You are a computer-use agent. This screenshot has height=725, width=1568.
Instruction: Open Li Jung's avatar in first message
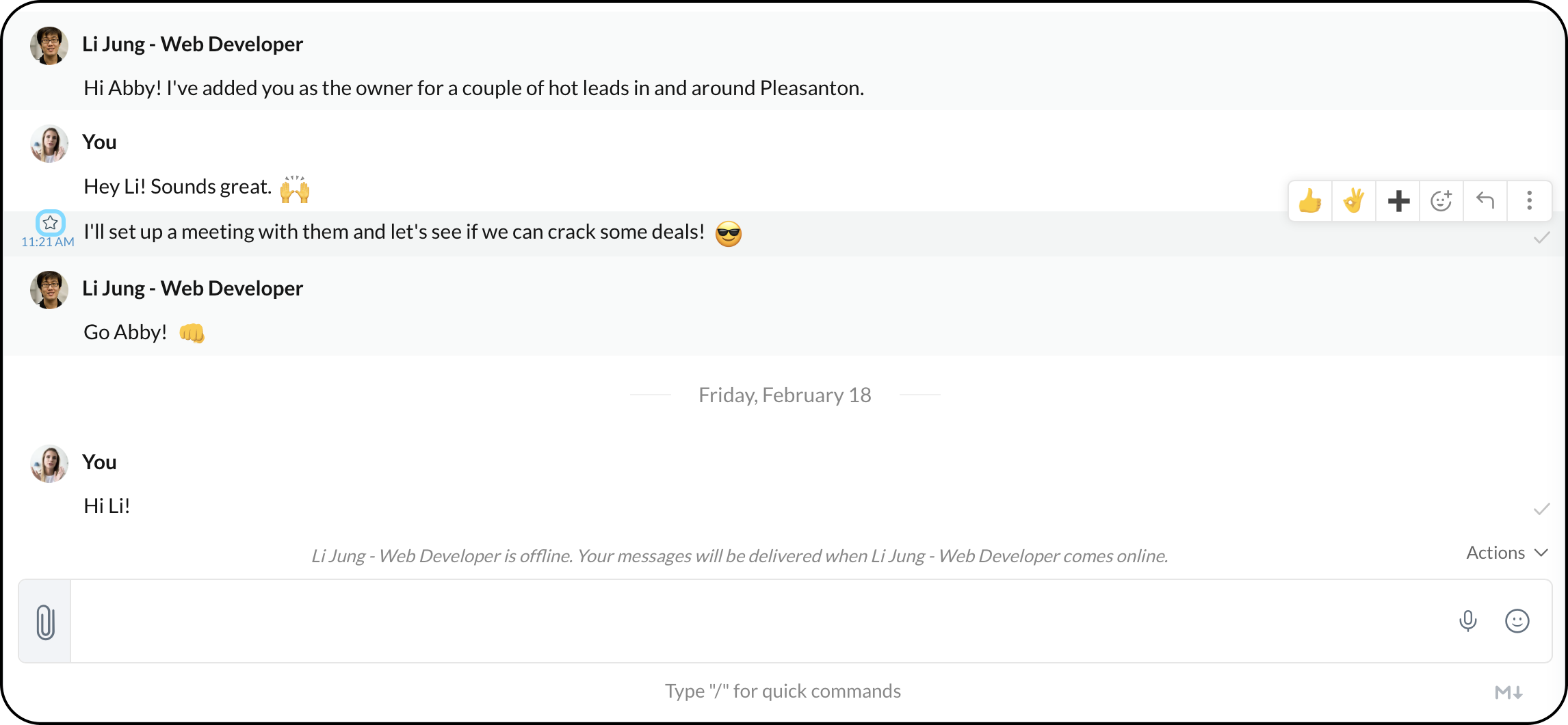tap(49, 46)
